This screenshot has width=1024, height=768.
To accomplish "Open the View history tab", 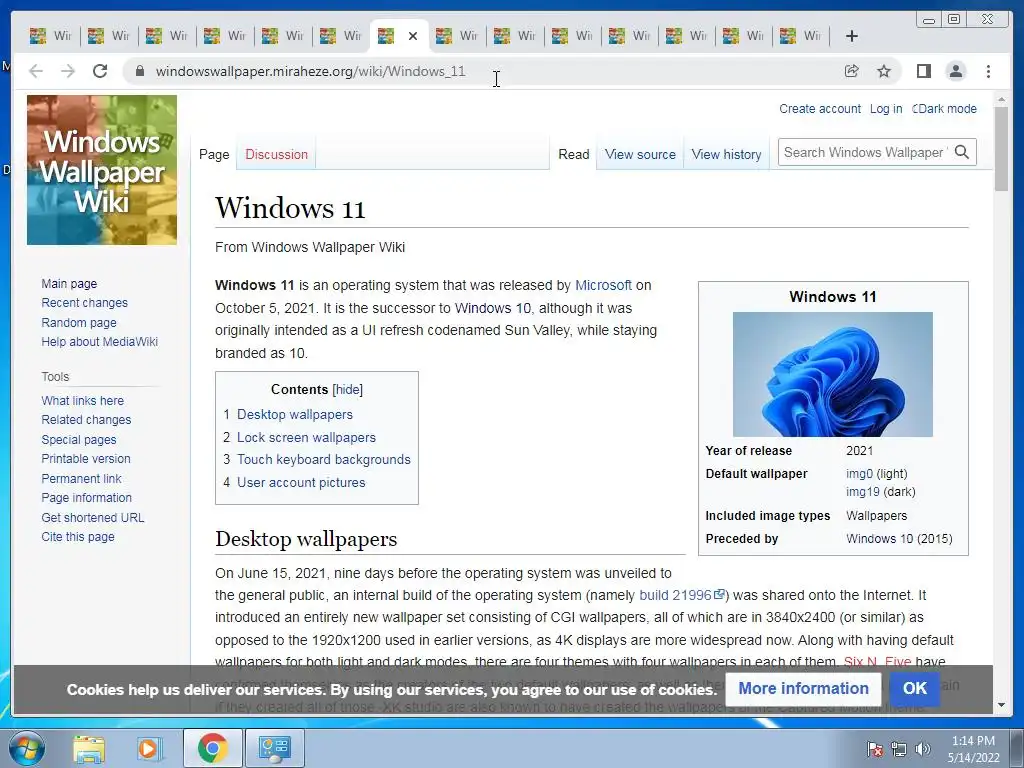I will click(x=726, y=155).
